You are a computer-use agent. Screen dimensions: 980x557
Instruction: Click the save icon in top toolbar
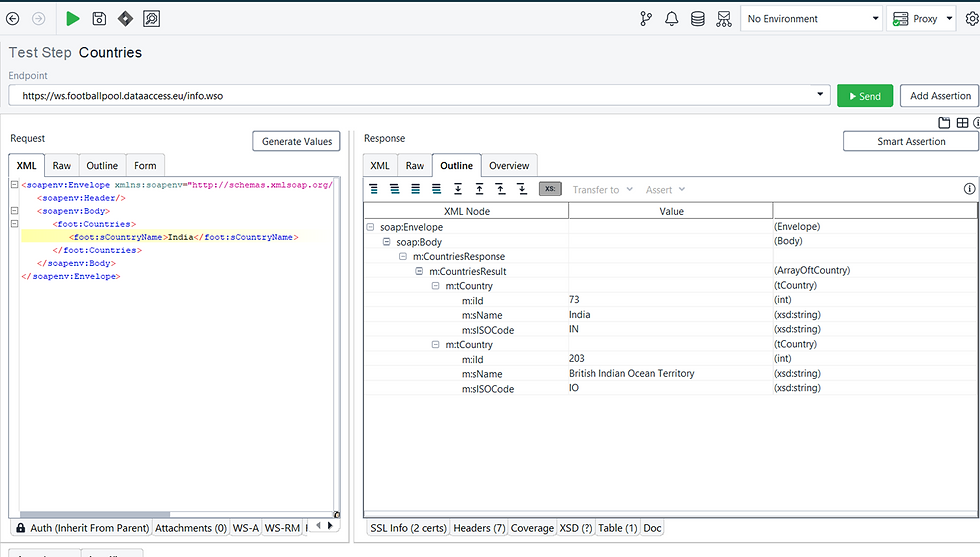99,18
